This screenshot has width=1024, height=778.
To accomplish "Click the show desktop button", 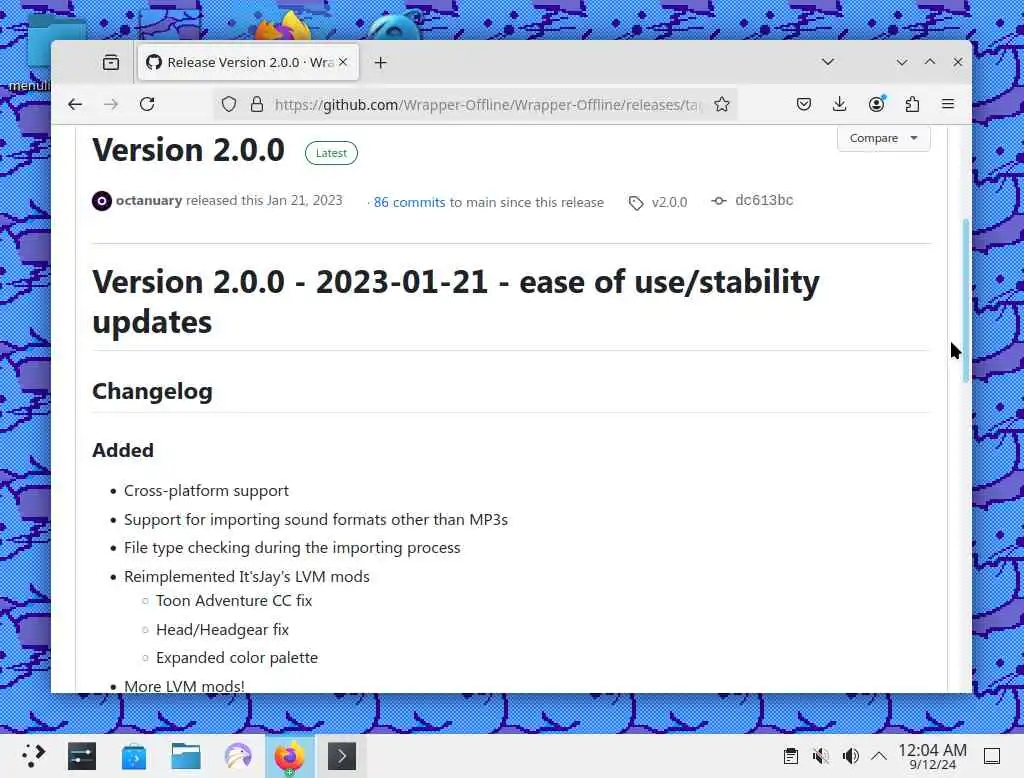I will (992, 756).
